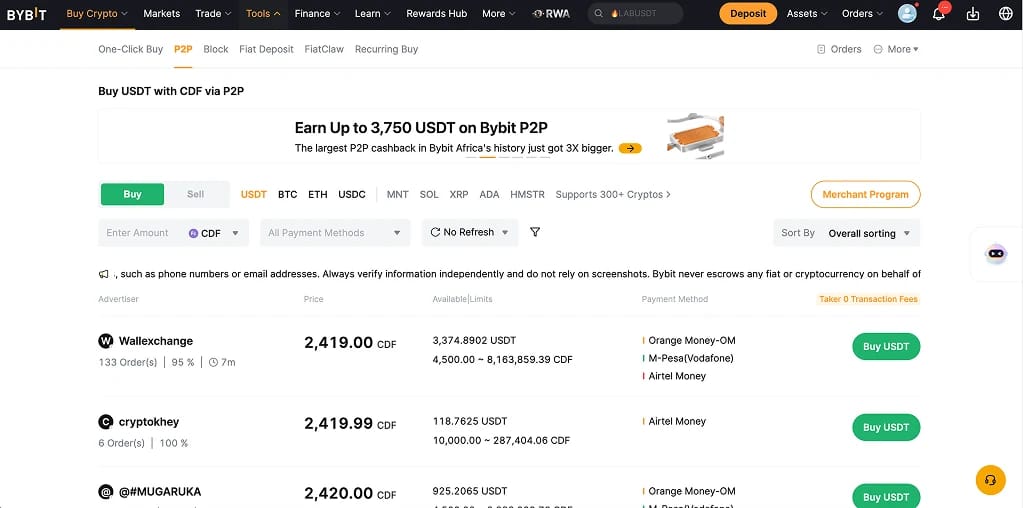The width and height of the screenshot is (1023, 508).
Task: Switch to the Block tab
Action: coord(216,49)
